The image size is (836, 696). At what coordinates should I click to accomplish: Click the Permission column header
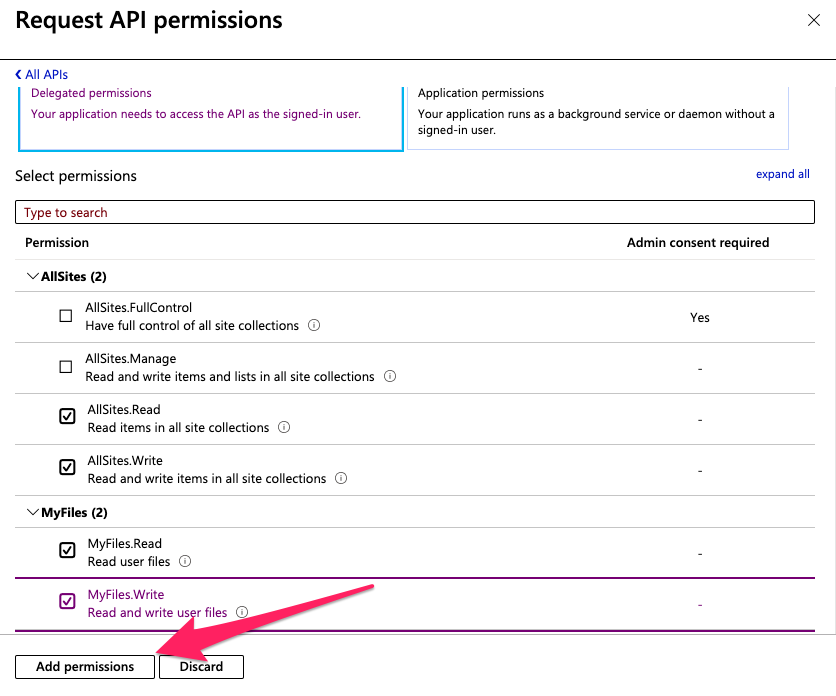point(57,243)
